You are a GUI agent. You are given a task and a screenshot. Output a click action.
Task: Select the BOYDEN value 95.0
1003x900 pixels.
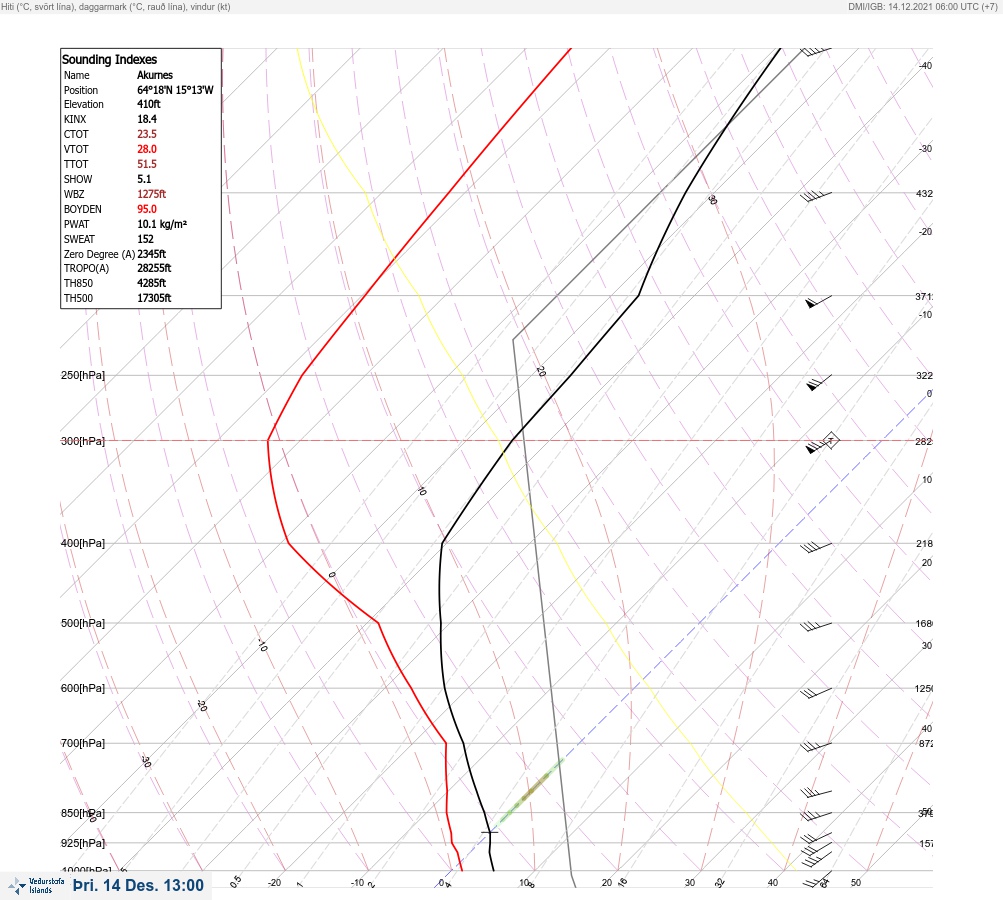pos(146,209)
